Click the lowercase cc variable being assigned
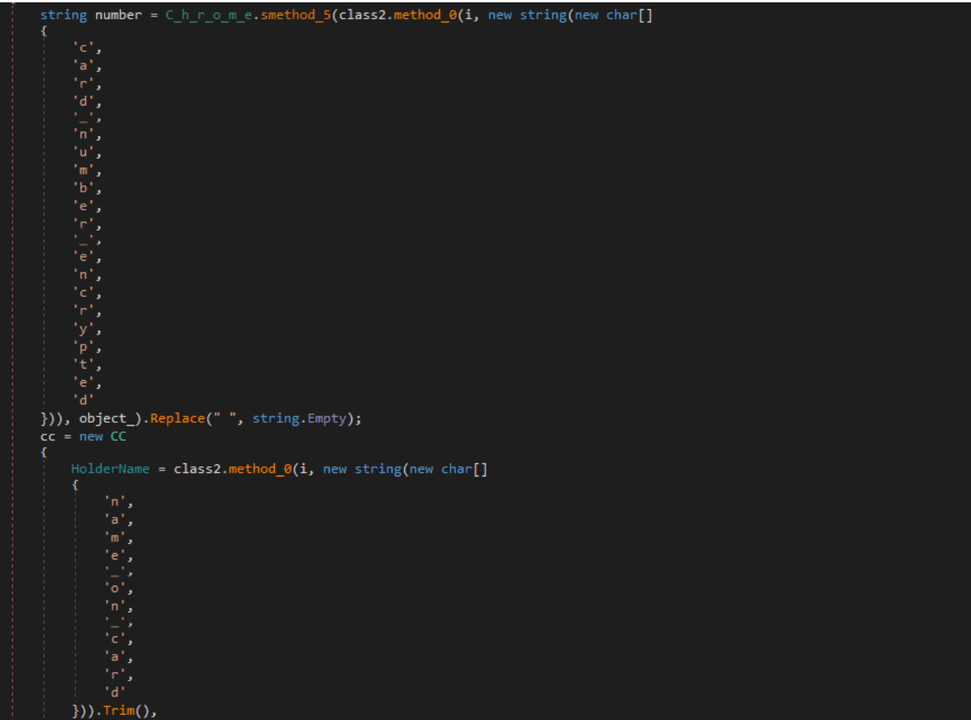Viewport: 971px width, 720px height. coord(48,436)
